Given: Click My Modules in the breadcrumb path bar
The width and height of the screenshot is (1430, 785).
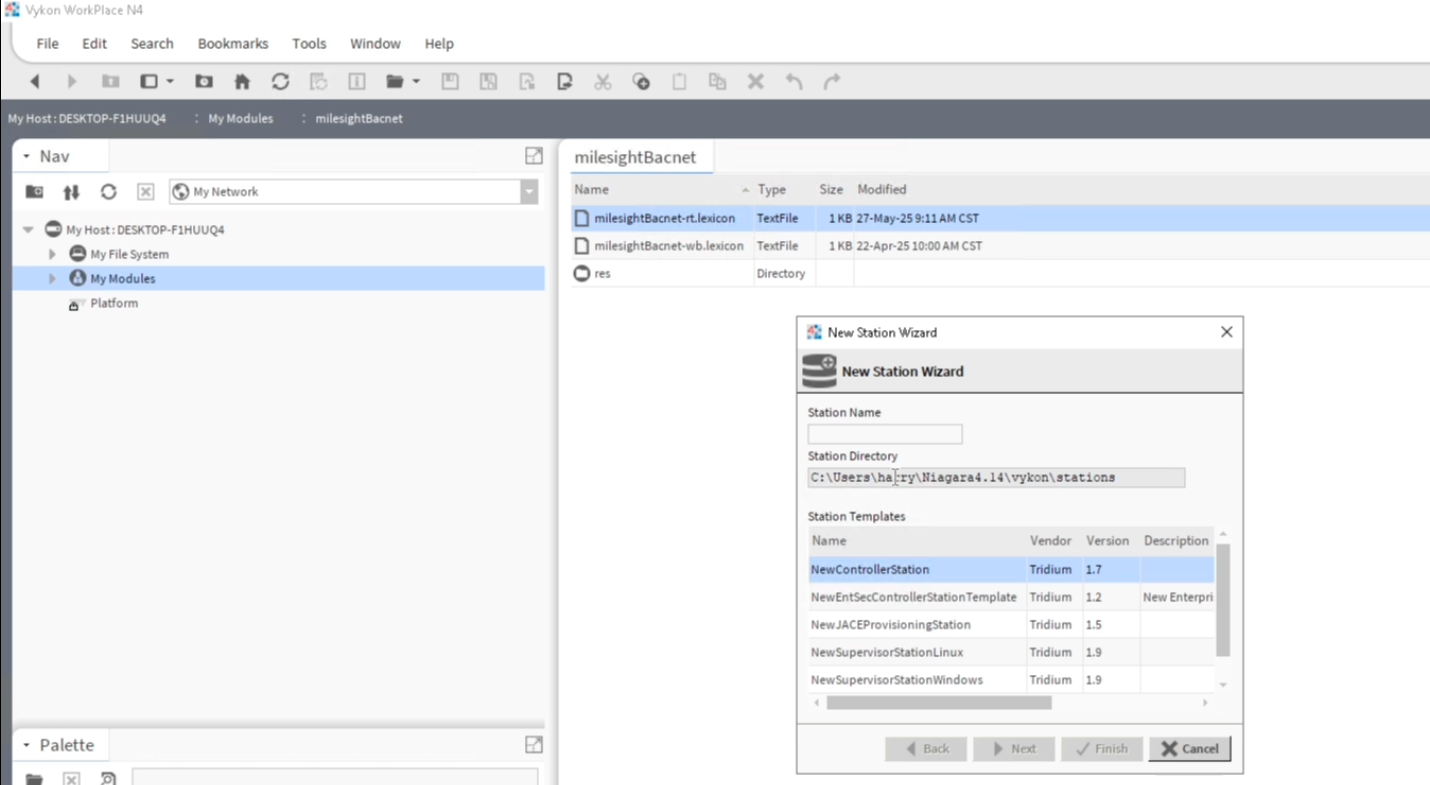Looking at the screenshot, I should pyautogui.click(x=240, y=118).
